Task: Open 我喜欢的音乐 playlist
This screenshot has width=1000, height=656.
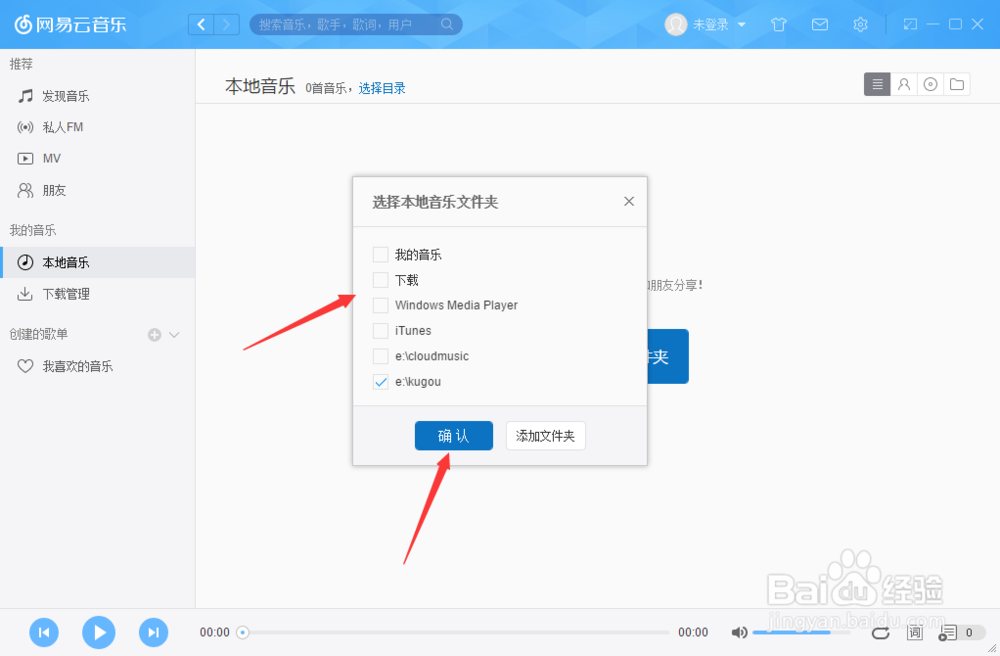Action: (x=97, y=366)
